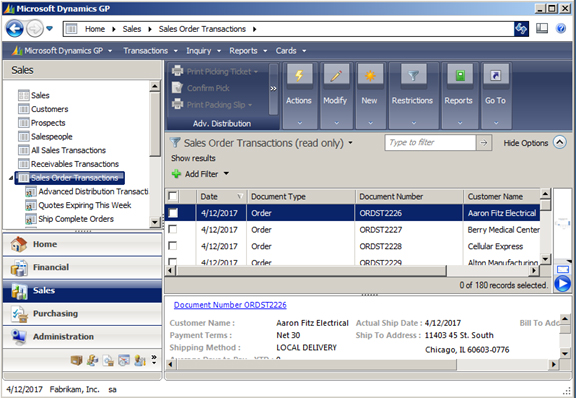Click the New starburst icon
This screenshot has width=576, height=398.
(x=370, y=75)
